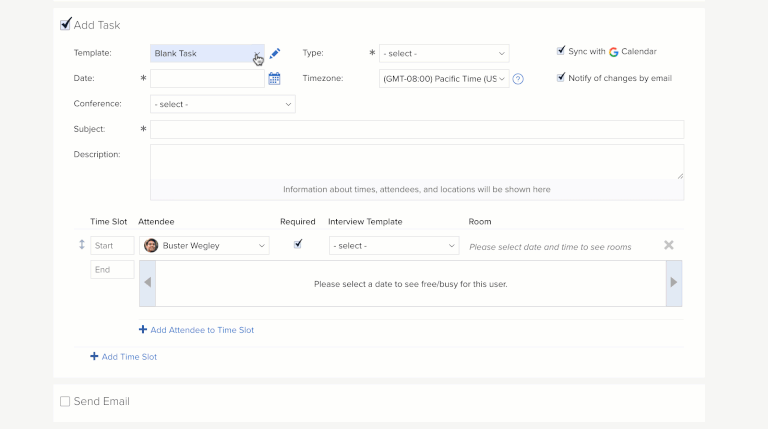Screen dimensions: 768x429
Task: Remove the Buster Wegley time slot row
Action: click(x=669, y=245)
